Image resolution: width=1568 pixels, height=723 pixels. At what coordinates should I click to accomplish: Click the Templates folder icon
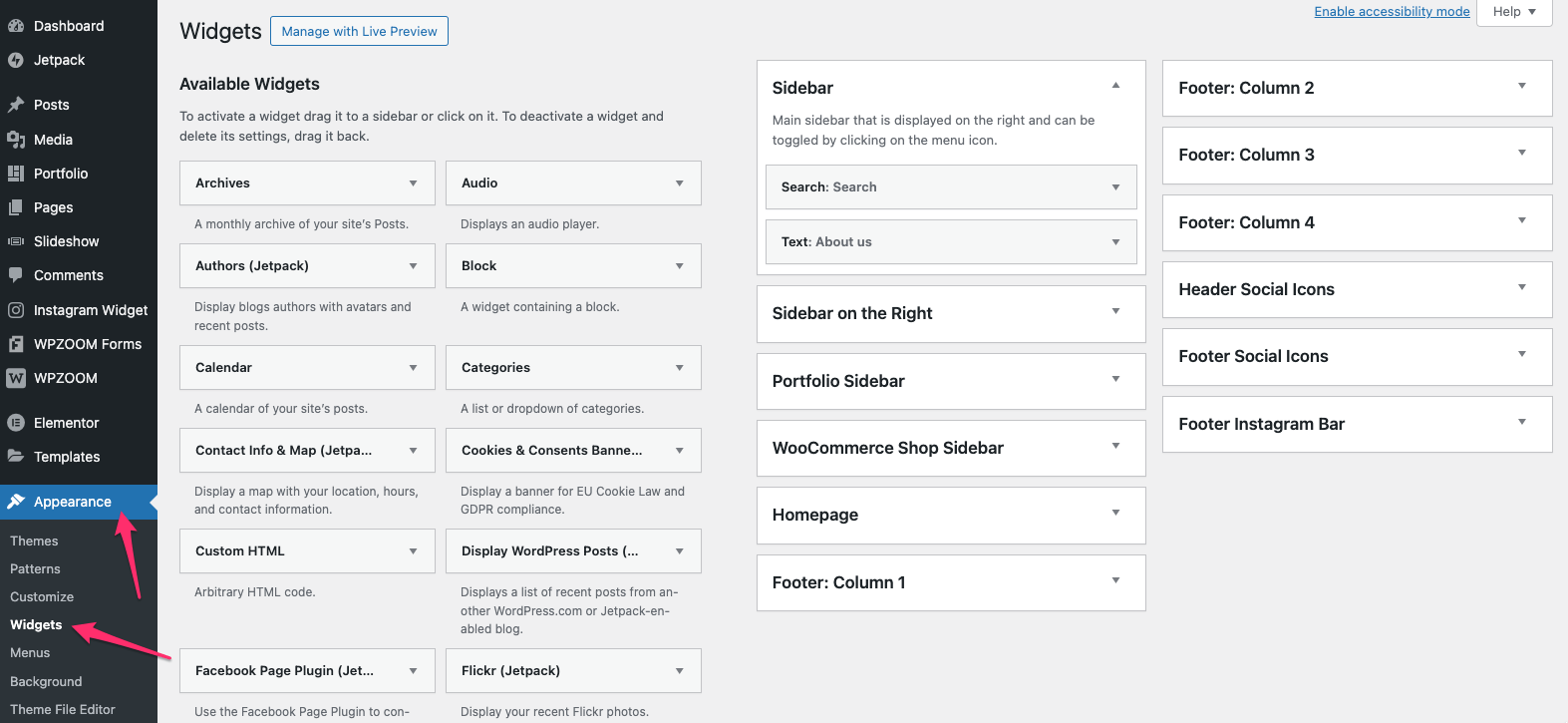[16, 457]
